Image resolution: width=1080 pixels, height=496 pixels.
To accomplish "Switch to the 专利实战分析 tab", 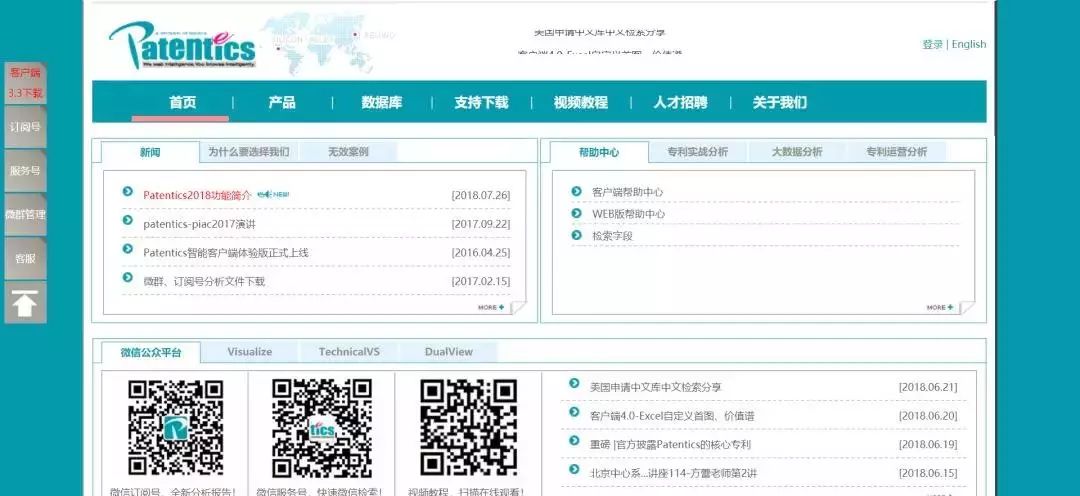I will pos(697,152).
